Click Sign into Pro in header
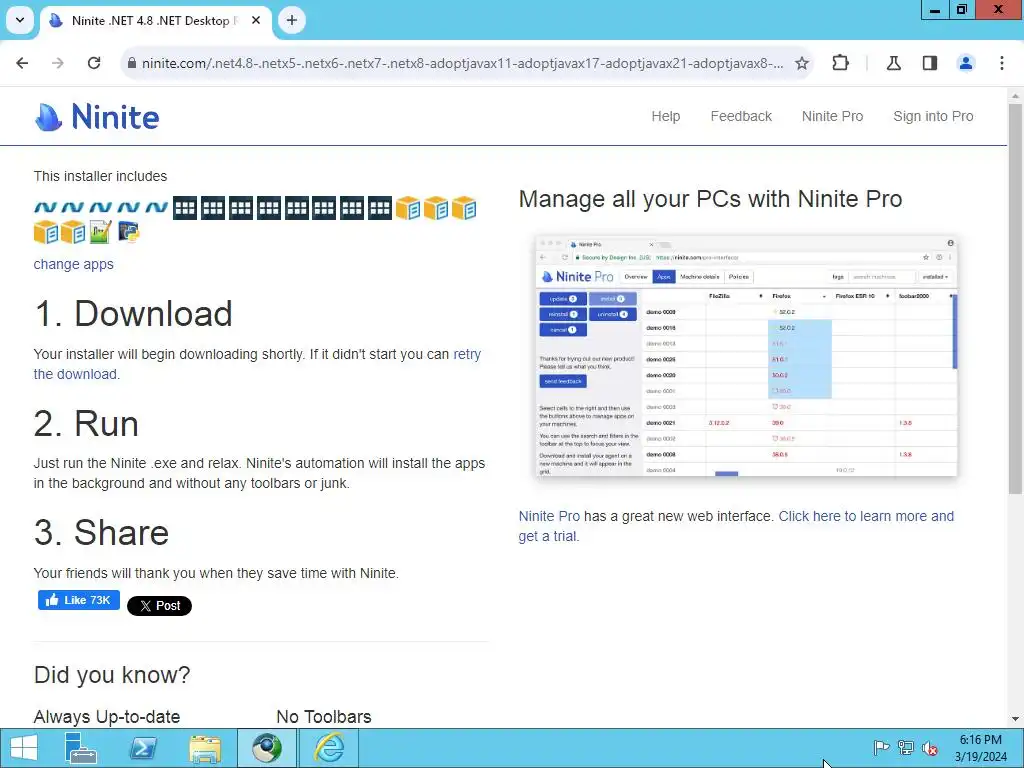This screenshot has height=768, width=1024. [933, 116]
